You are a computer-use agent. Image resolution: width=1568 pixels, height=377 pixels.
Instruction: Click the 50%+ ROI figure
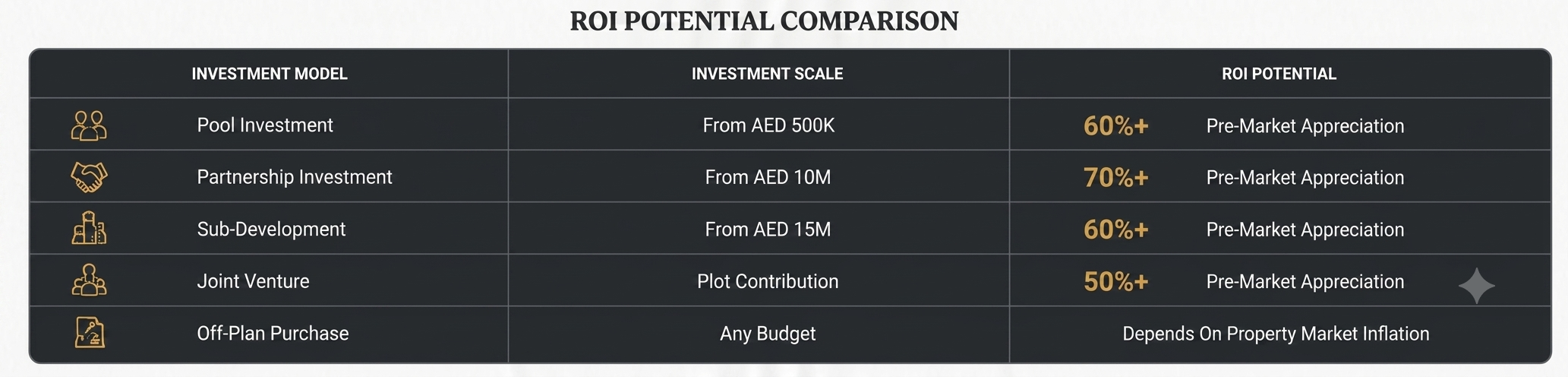(x=1115, y=281)
